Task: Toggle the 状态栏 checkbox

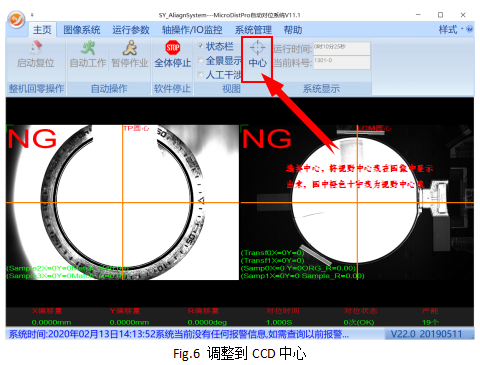Action: (x=201, y=46)
